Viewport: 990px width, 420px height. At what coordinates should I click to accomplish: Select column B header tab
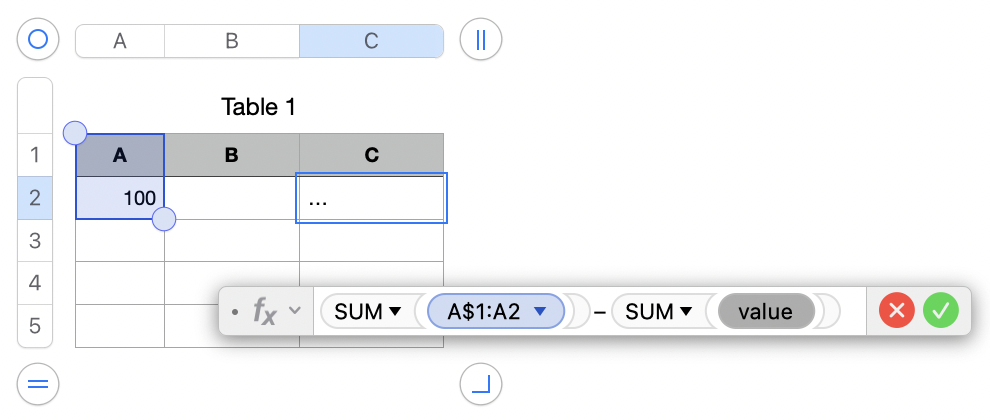point(231,41)
